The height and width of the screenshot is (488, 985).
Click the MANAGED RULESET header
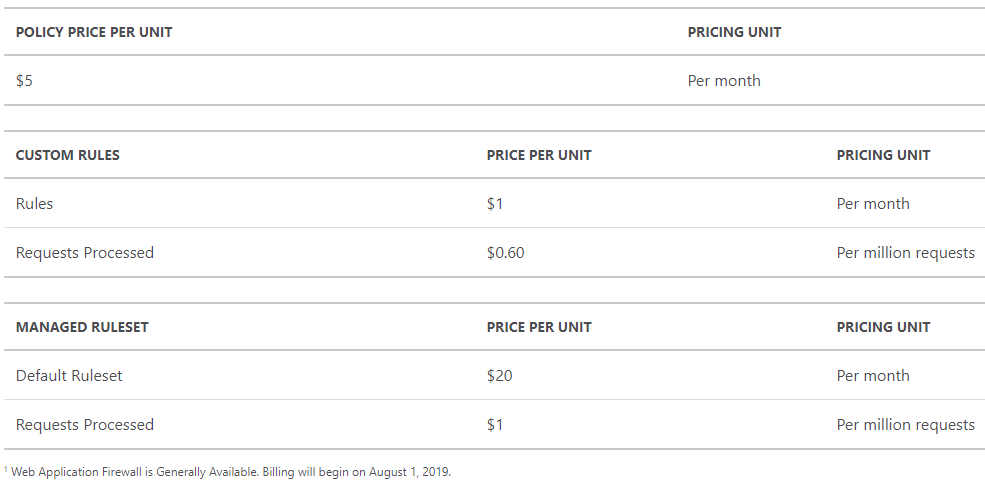(x=82, y=327)
